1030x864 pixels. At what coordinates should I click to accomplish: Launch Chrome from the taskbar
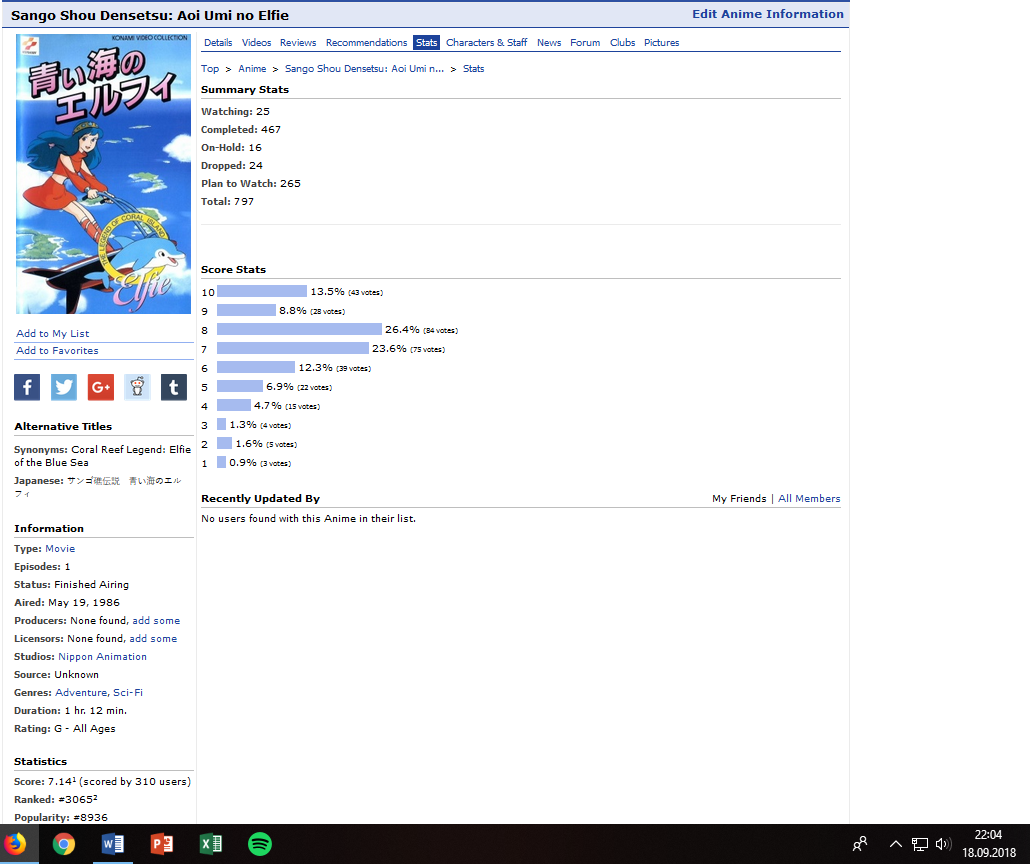pyautogui.click(x=64, y=844)
